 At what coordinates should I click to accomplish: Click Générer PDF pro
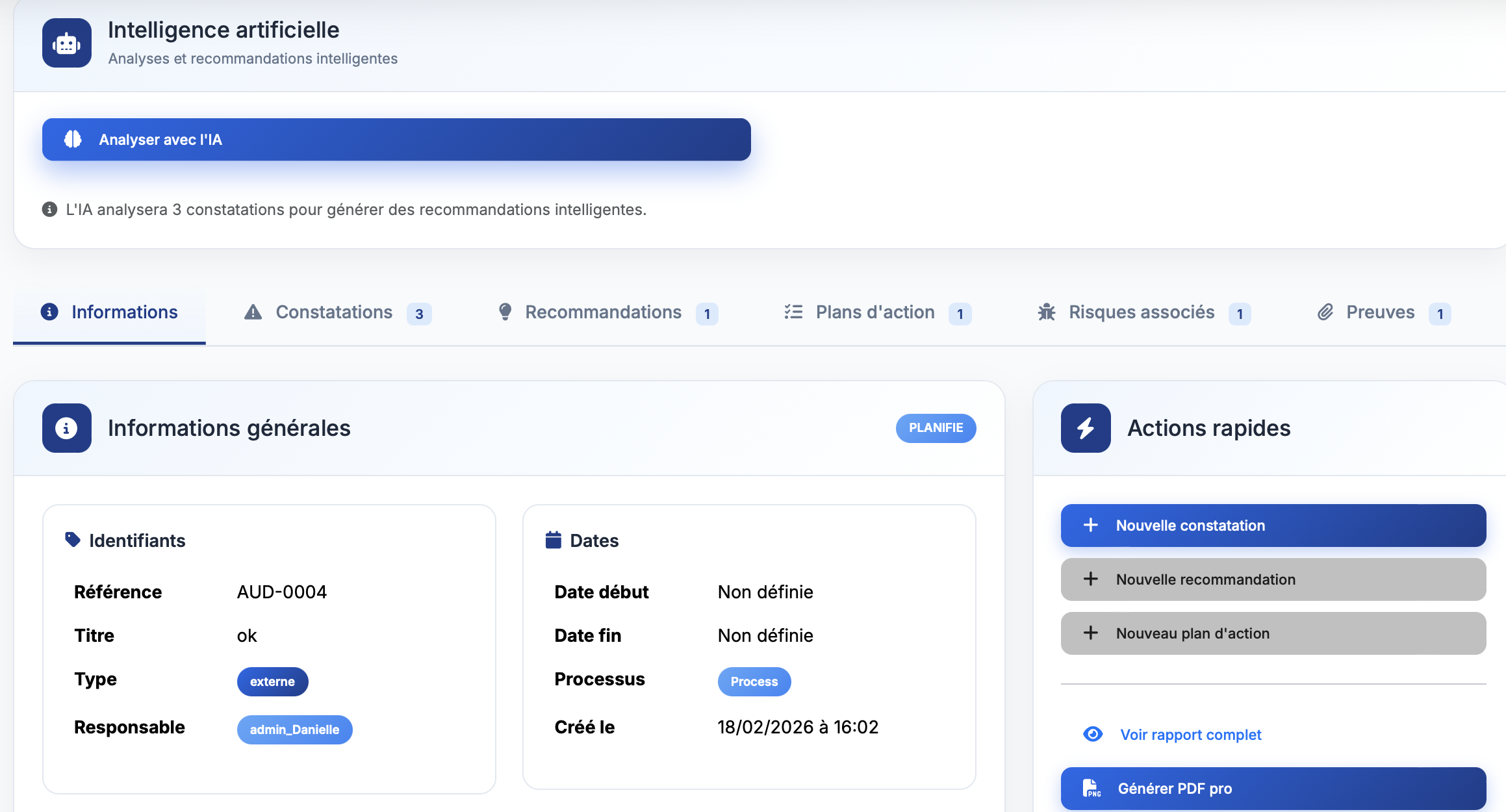[1272, 788]
